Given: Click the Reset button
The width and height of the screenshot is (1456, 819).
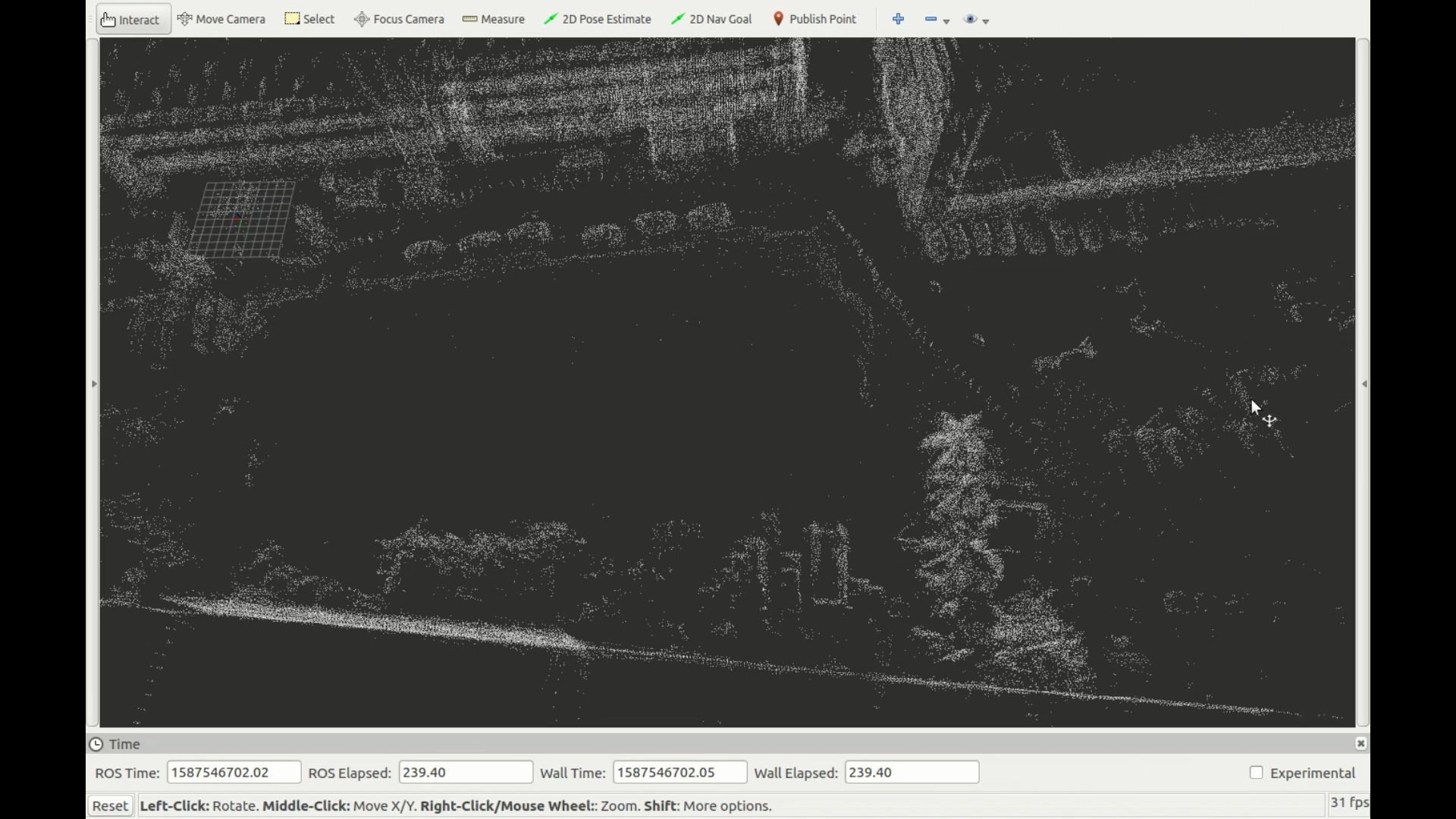Looking at the screenshot, I should [110, 805].
